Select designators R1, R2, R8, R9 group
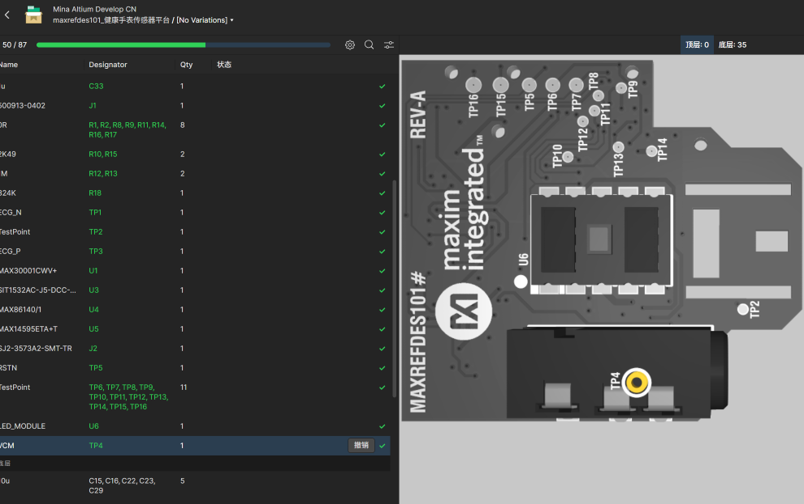 click(x=127, y=130)
